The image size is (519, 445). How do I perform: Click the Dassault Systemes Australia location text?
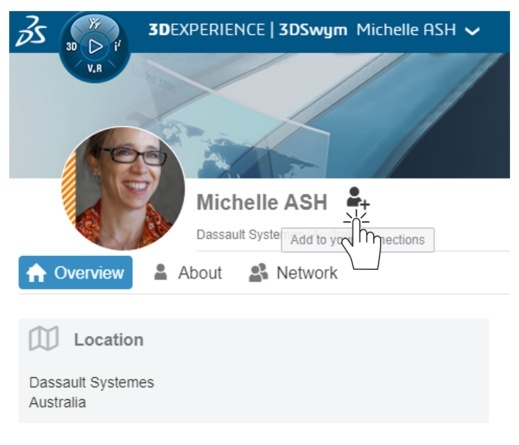tap(91, 392)
